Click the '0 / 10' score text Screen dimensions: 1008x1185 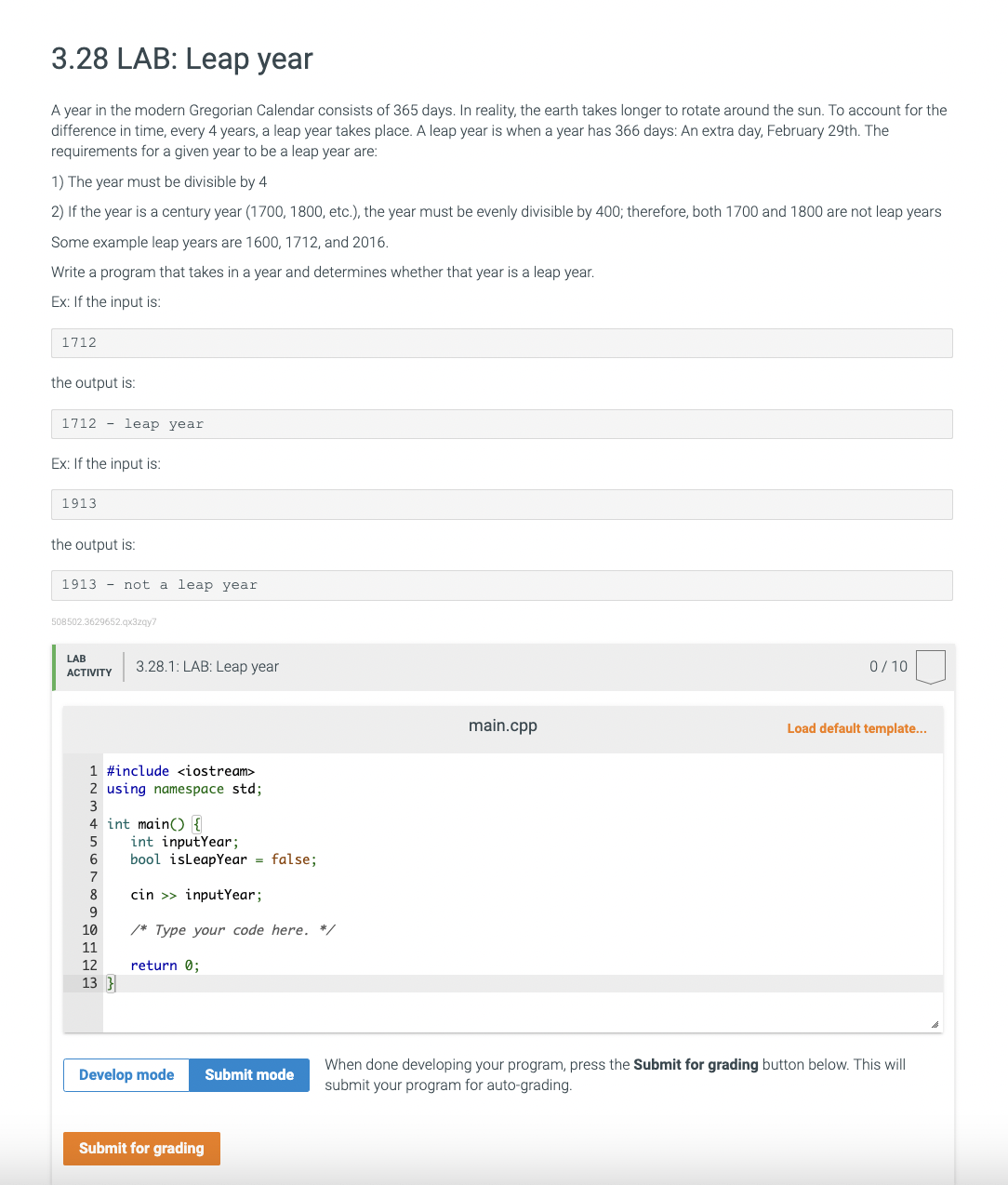888,667
